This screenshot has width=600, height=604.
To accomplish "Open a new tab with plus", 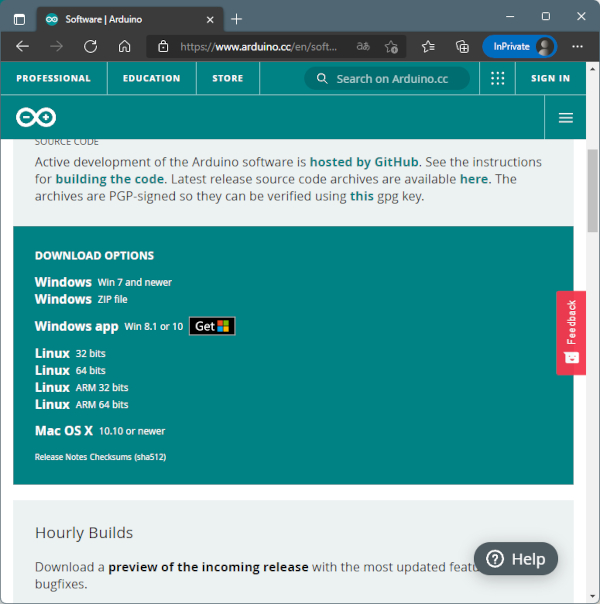I will (236, 19).
